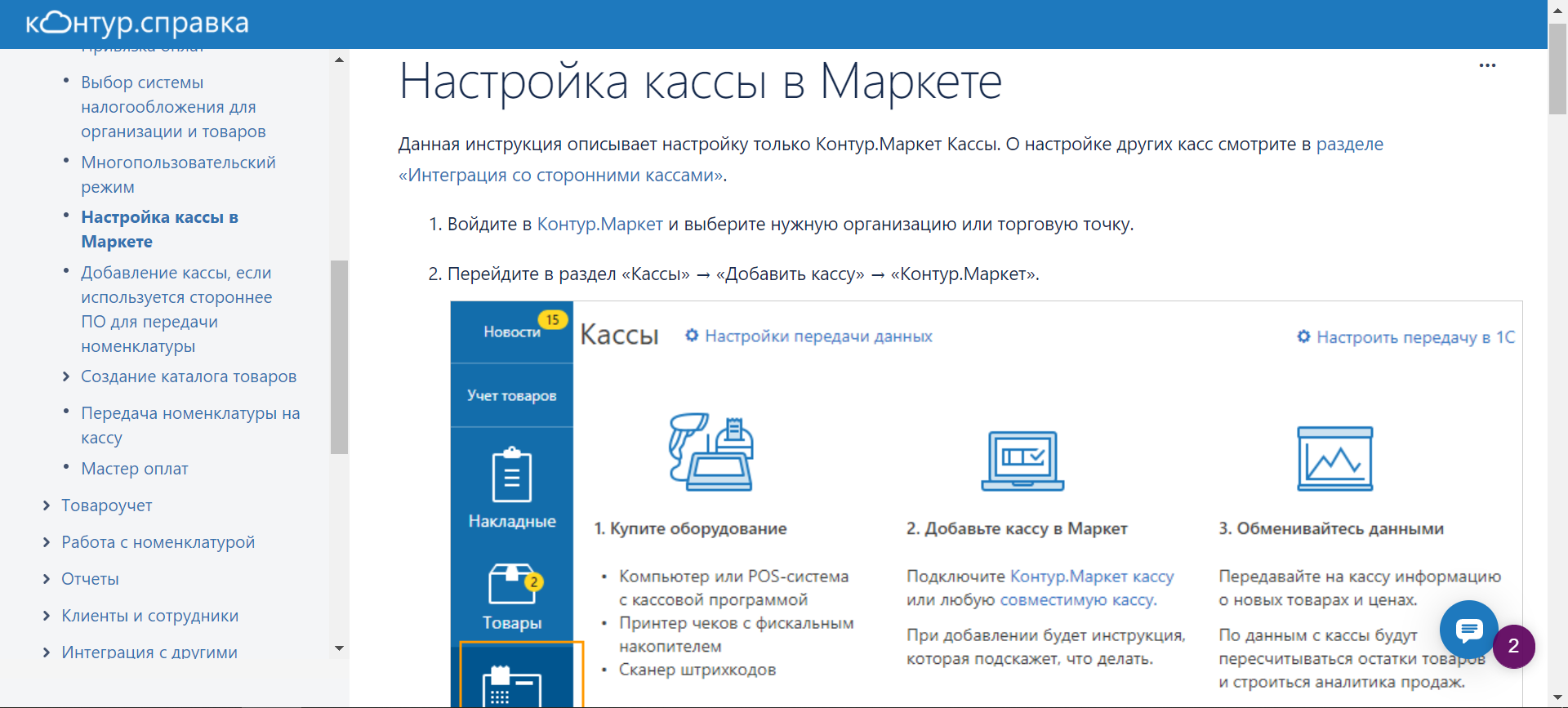Image resolution: width=1568 pixels, height=708 pixels.
Task: Expand the Создание каталога товаров section
Action: pos(66,376)
